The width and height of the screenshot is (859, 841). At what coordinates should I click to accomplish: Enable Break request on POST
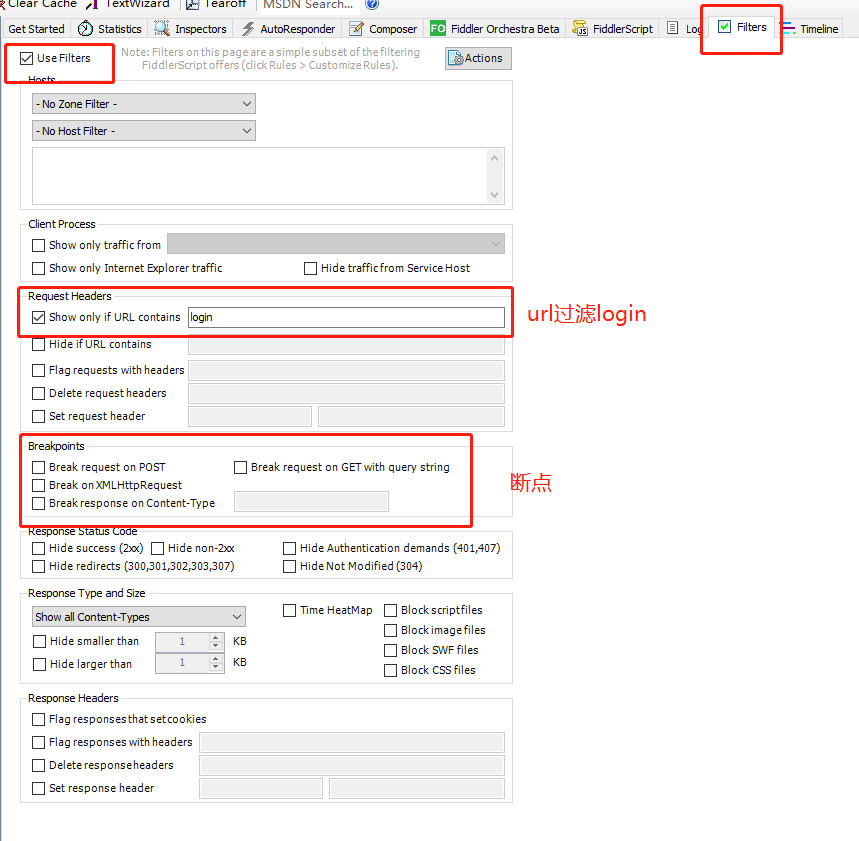[39, 467]
